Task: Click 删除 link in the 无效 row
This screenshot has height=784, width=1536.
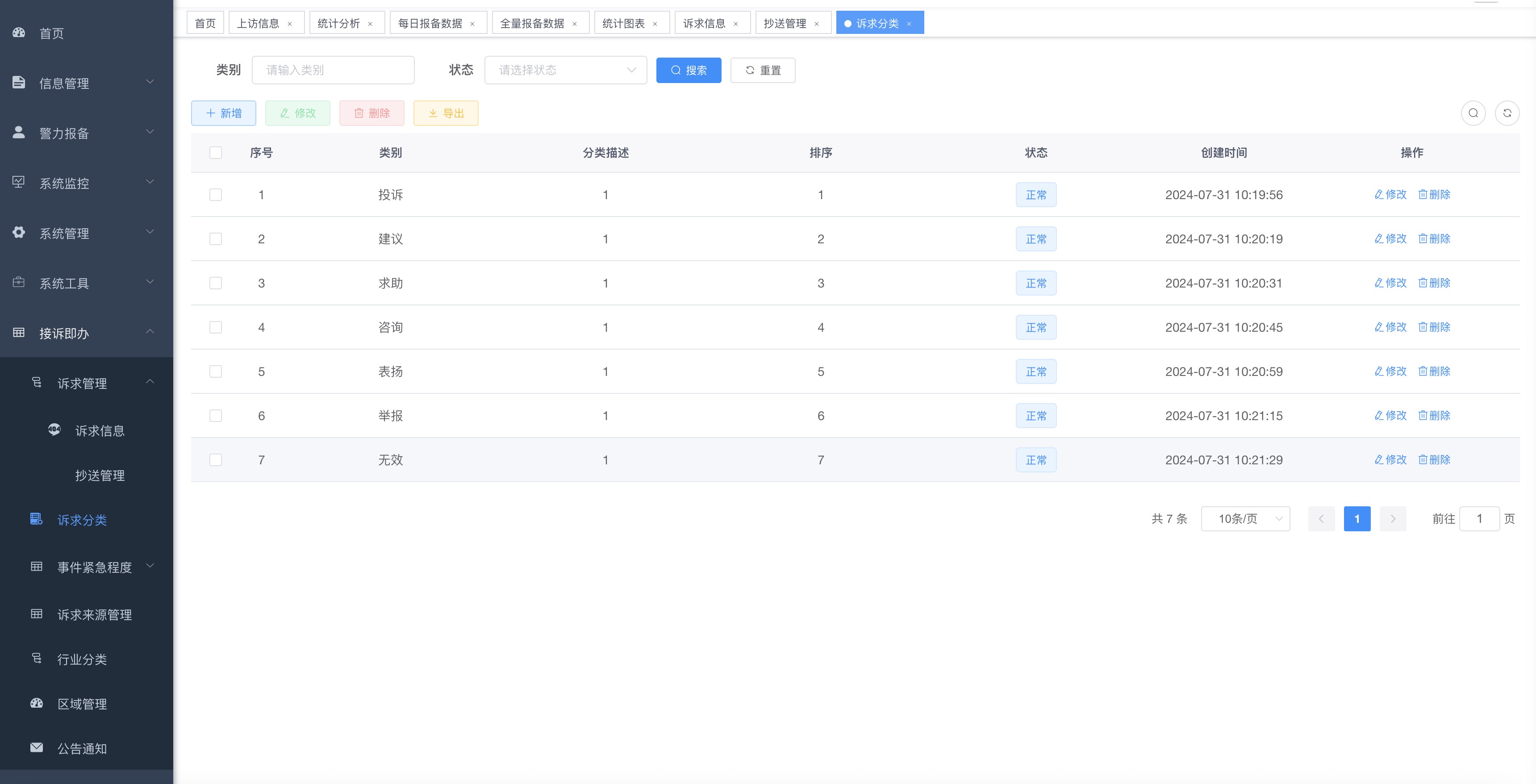Action: point(1434,460)
